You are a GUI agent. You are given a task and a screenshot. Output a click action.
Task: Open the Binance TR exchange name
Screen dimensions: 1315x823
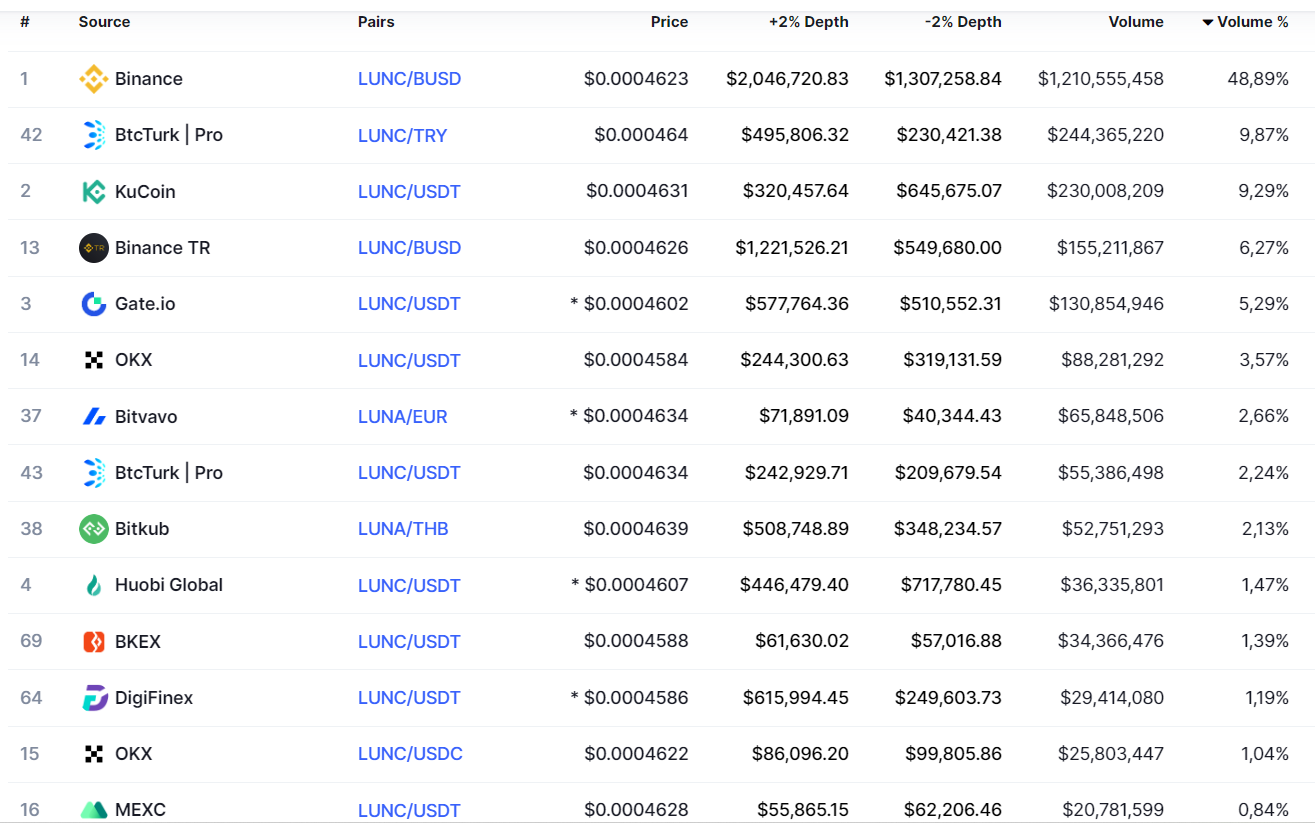pos(163,248)
